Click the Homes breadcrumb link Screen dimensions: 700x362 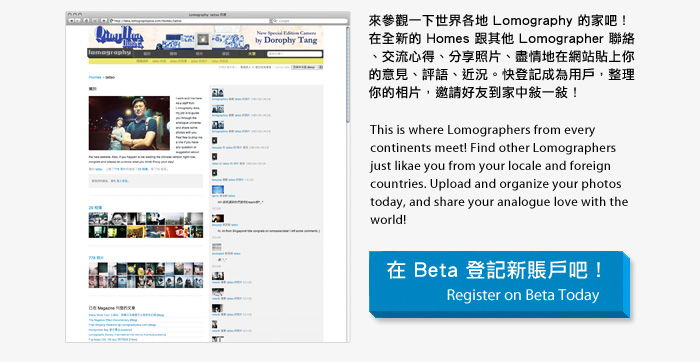(95, 77)
